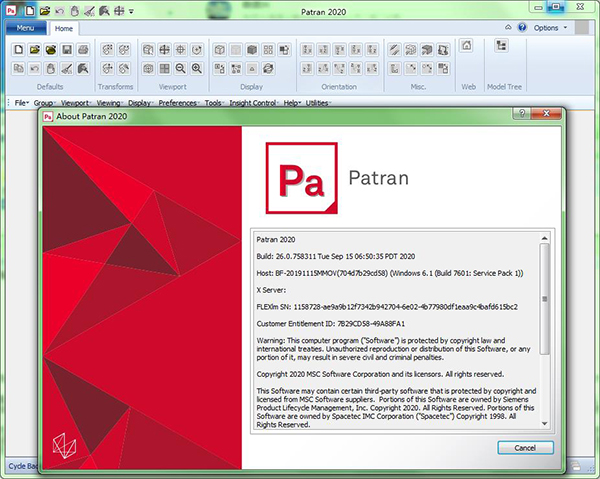
Task: Click the scrollbar thumb in the About text box
Action: click(545, 299)
